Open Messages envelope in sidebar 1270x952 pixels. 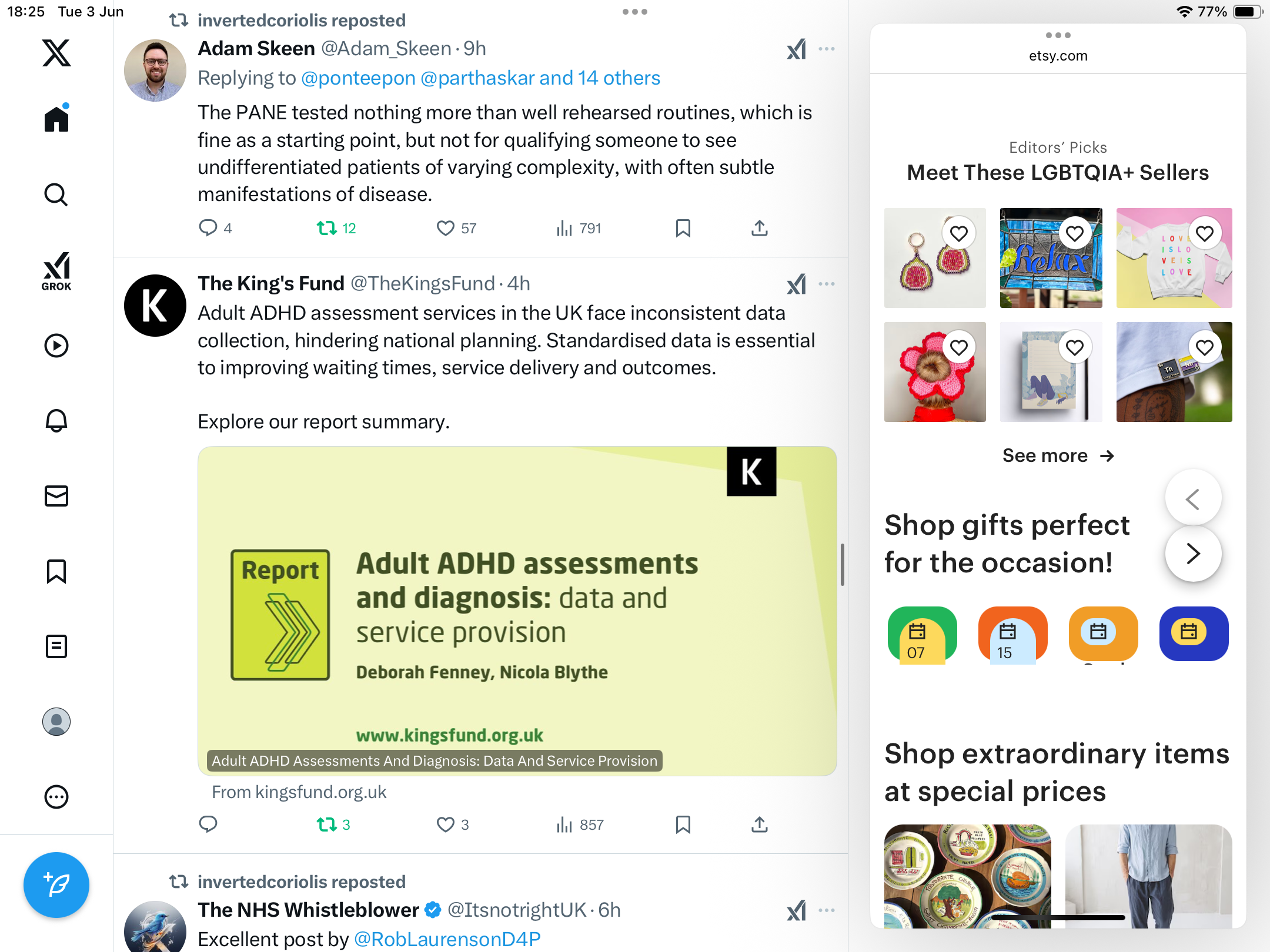[x=56, y=496]
